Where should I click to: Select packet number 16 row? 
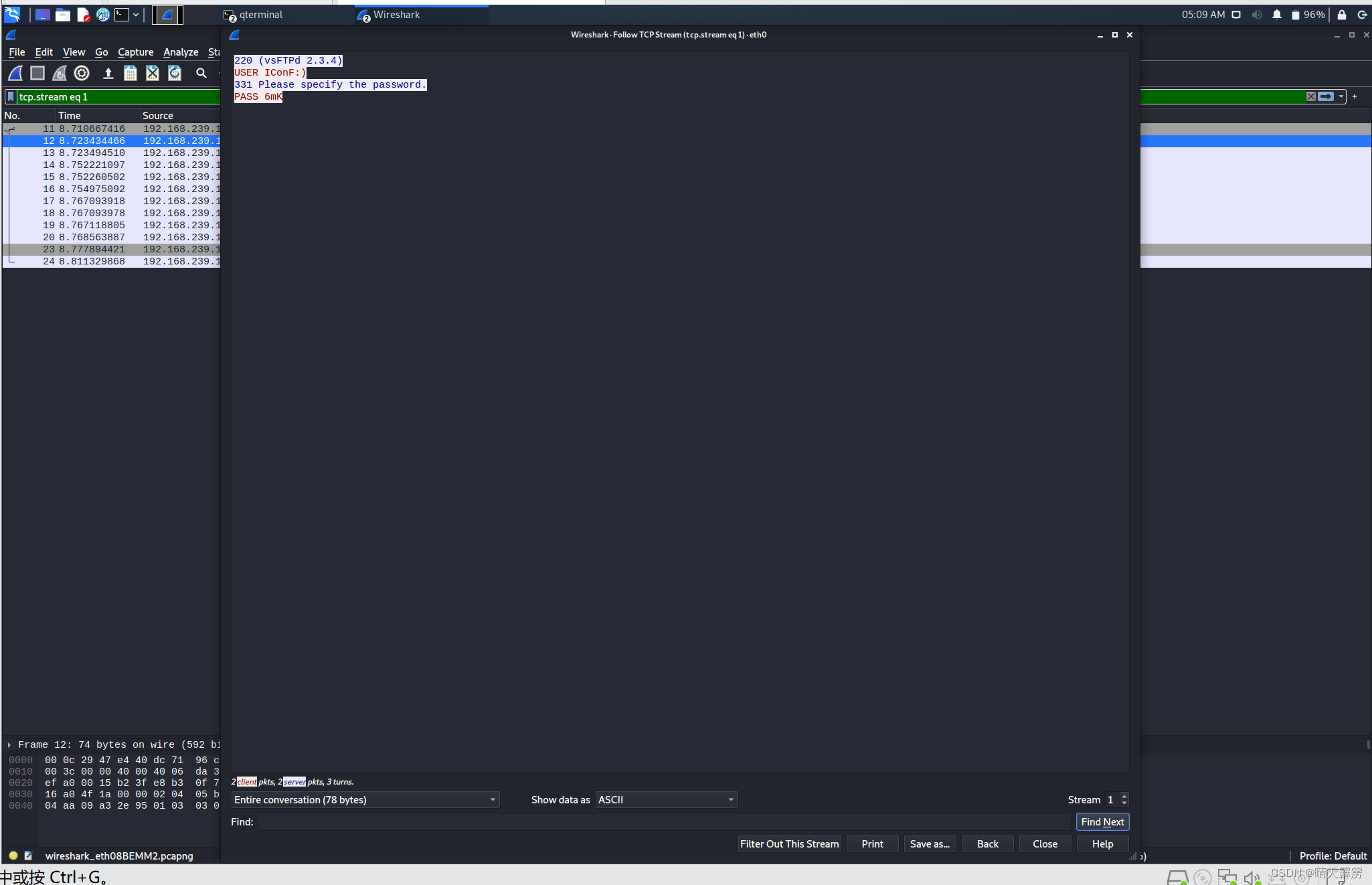coord(112,189)
